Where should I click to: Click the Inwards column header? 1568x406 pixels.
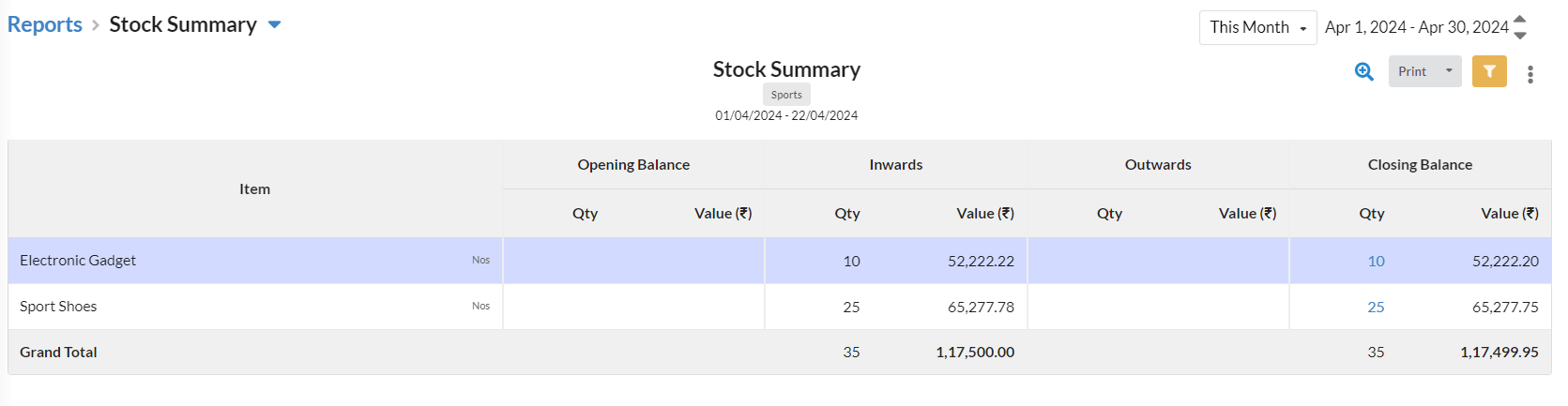[896, 164]
